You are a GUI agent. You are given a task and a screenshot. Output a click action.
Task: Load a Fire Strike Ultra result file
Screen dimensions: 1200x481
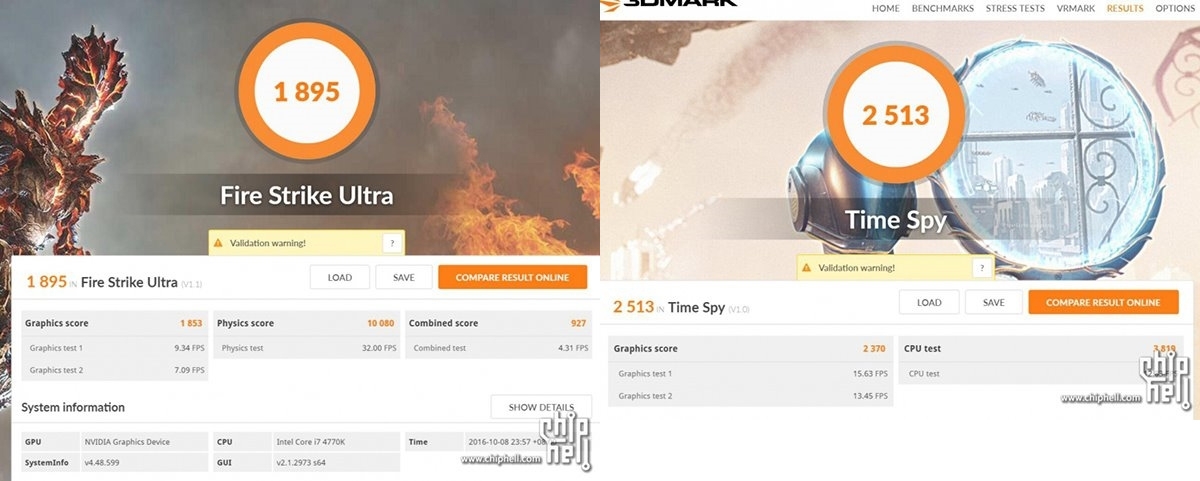[340, 277]
